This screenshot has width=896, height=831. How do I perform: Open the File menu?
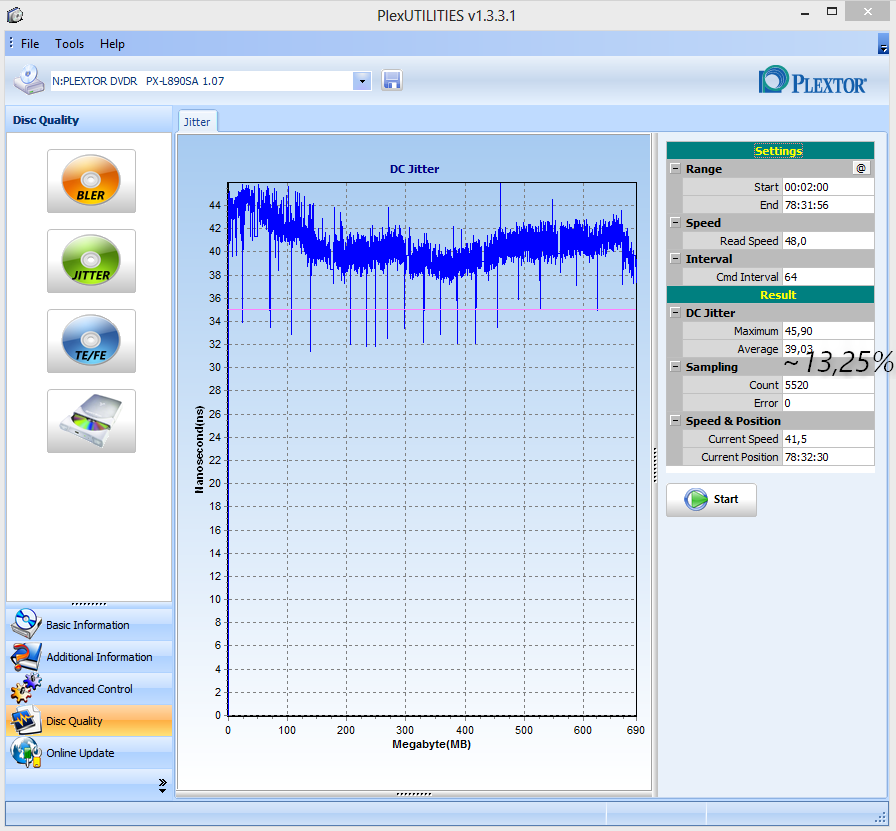coord(30,44)
